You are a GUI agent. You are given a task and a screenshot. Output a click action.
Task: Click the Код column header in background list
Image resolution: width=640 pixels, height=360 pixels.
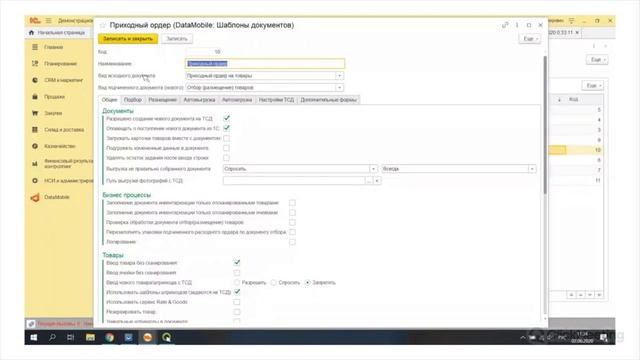point(573,100)
